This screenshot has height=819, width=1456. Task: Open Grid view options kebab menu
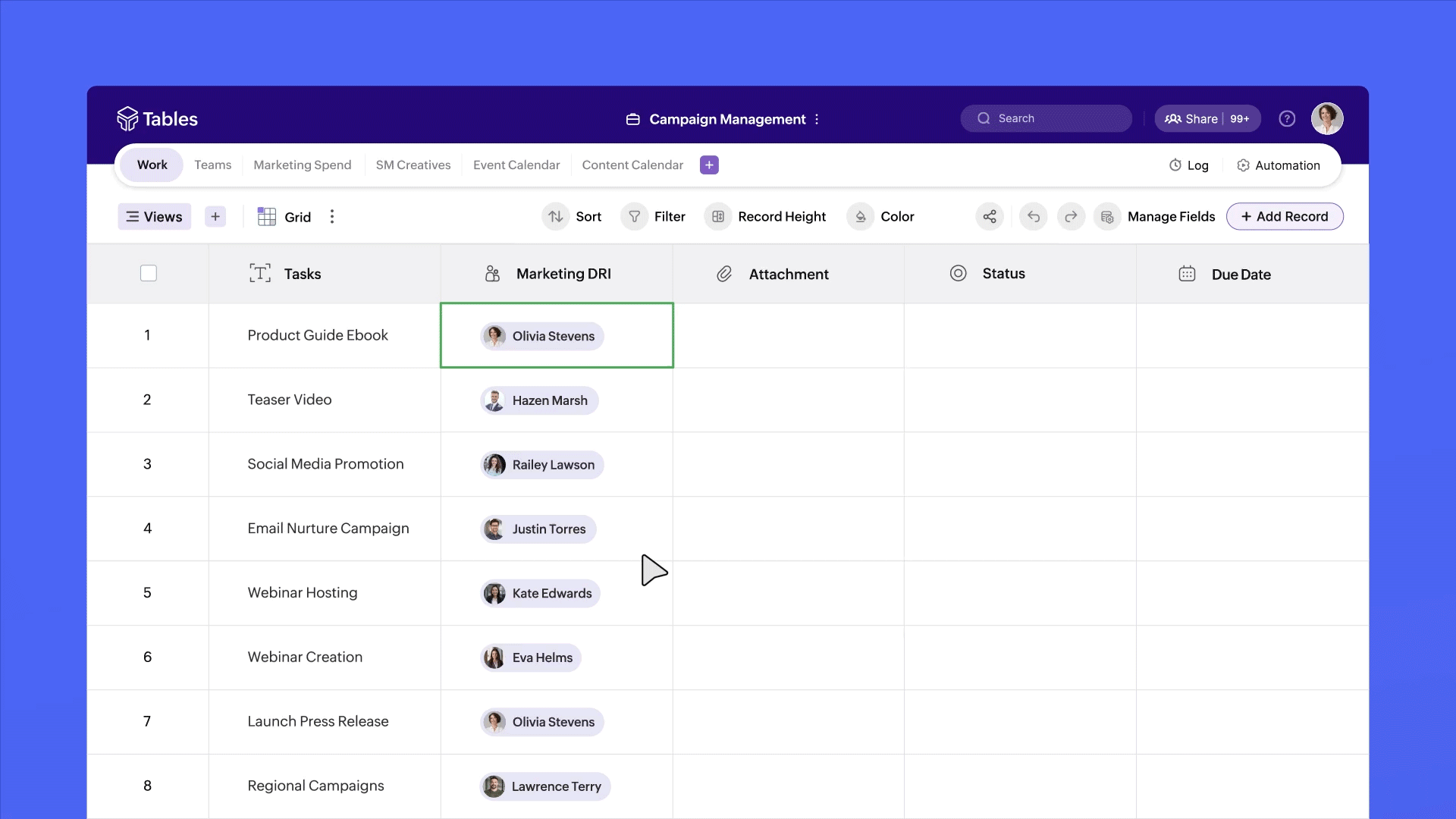click(332, 217)
